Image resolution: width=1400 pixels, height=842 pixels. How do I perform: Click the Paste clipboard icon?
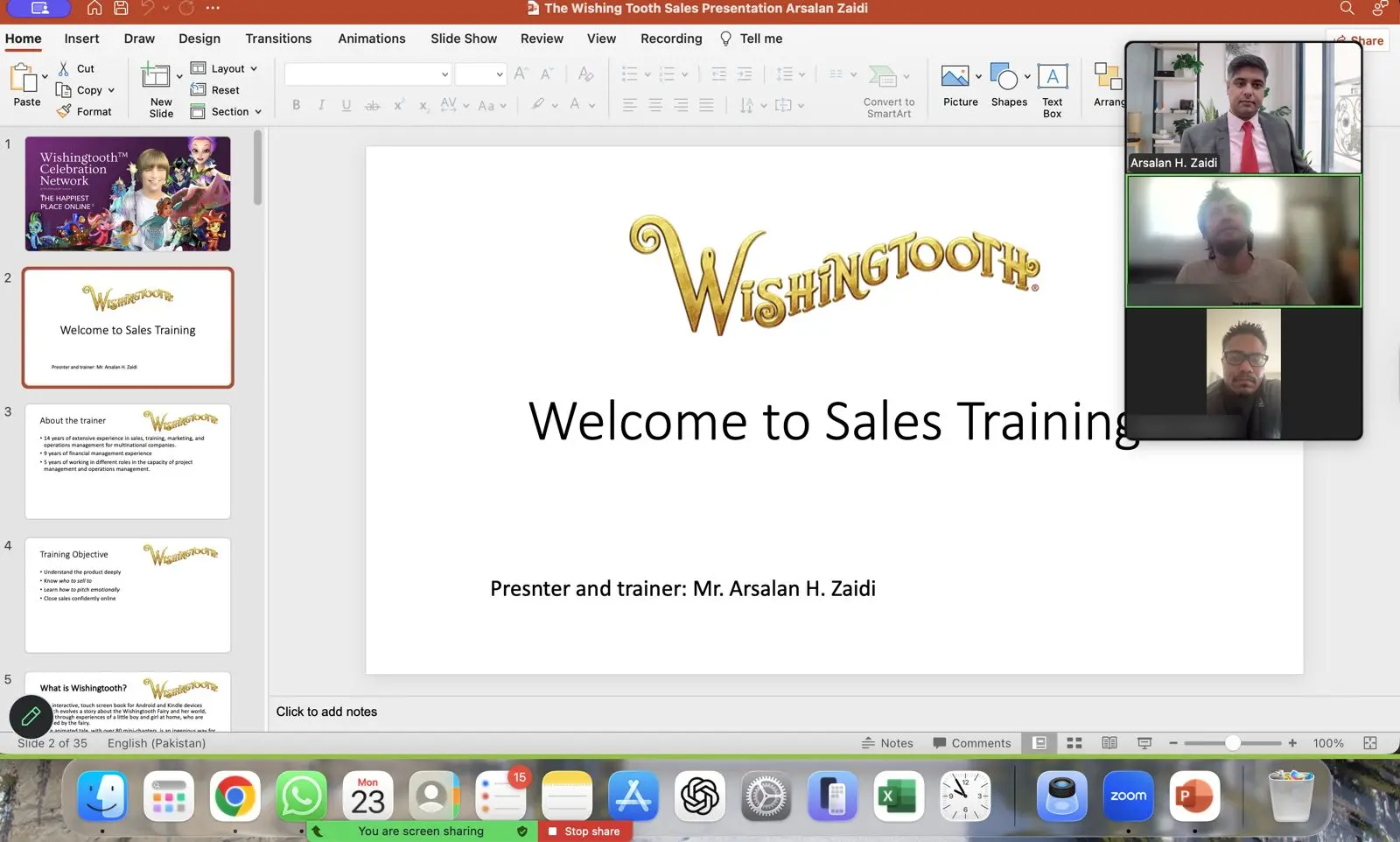(x=24, y=79)
